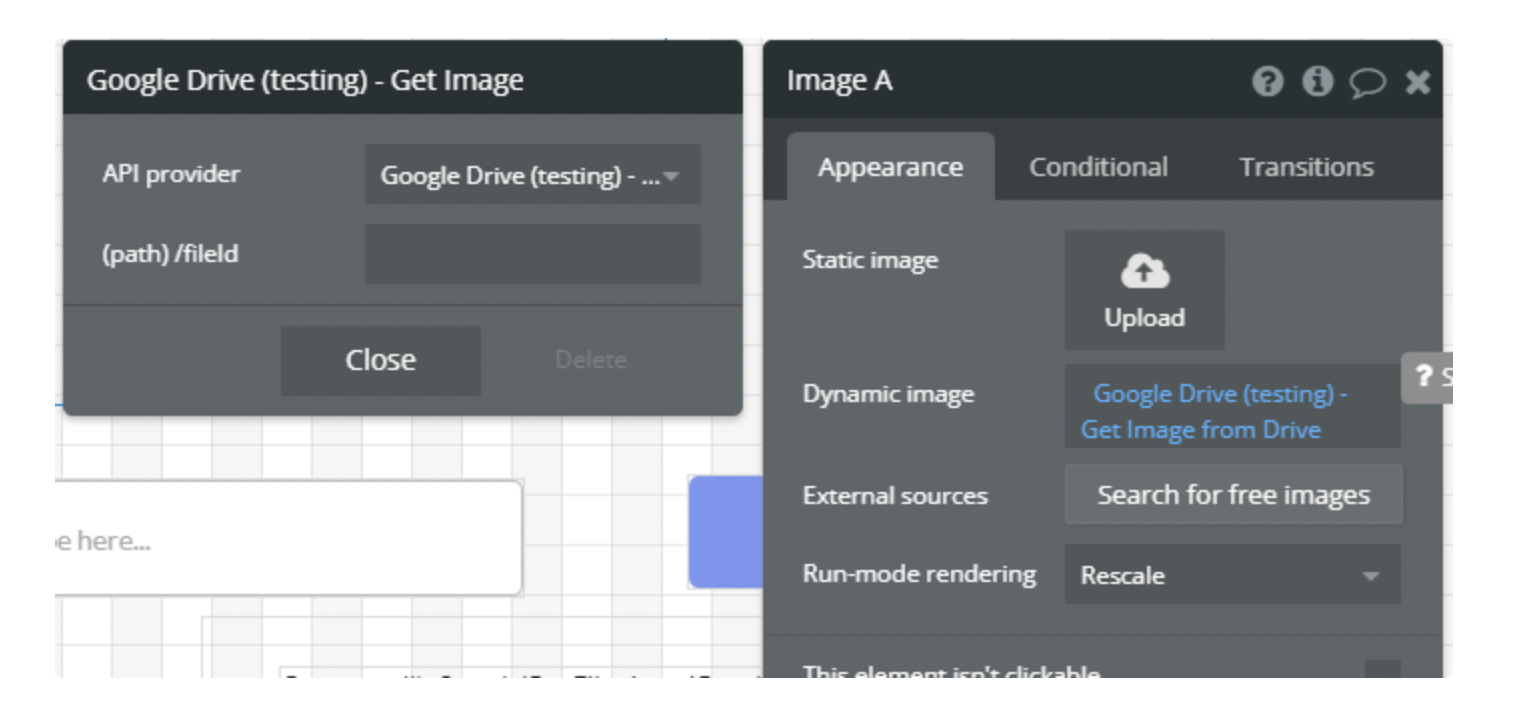Select the blue button element on the canvas
This screenshot has width=1522, height=704.
[x=726, y=532]
